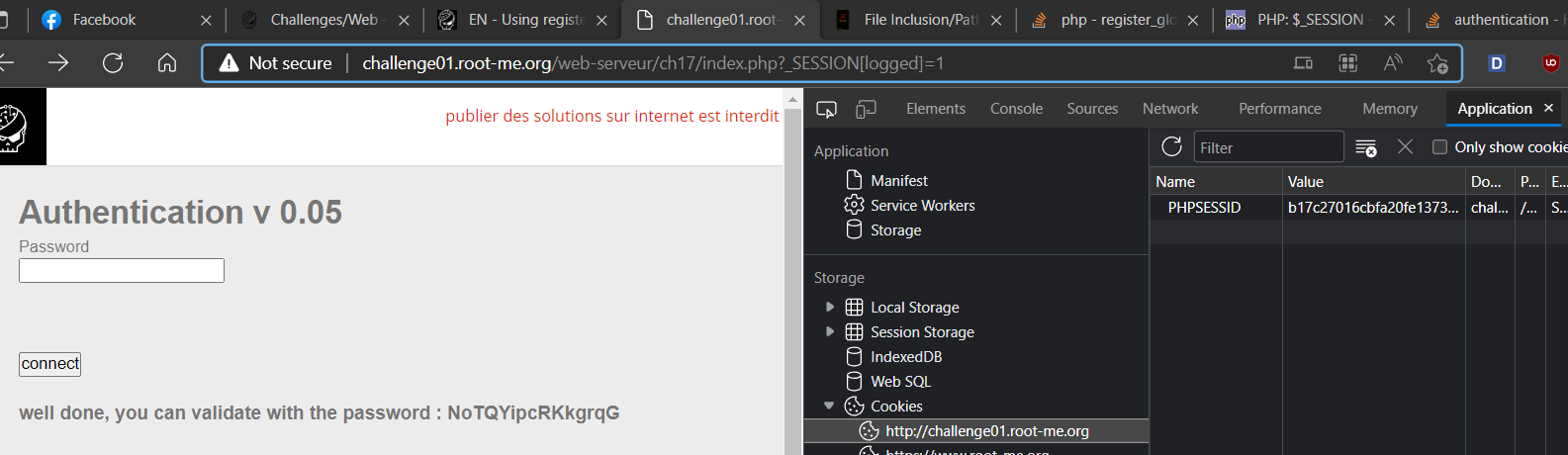Image resolution: width=1568 pixels, height=455 pixels.
Task: Reload the page with browser refresh icon
Action: 113,63
